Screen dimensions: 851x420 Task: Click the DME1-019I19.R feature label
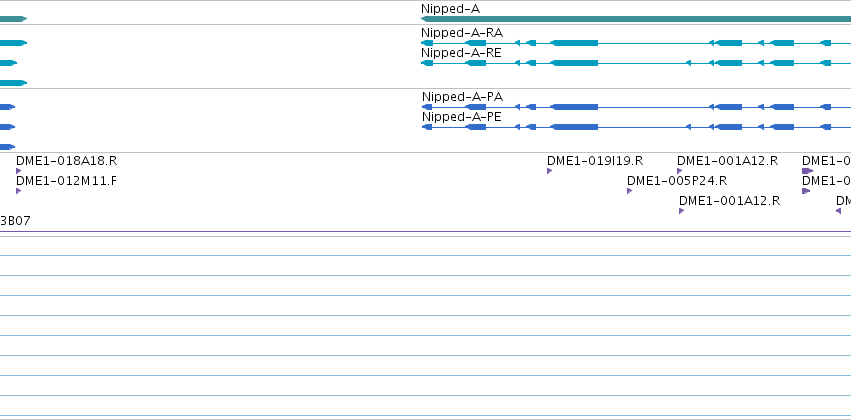(x=595, y=161)
